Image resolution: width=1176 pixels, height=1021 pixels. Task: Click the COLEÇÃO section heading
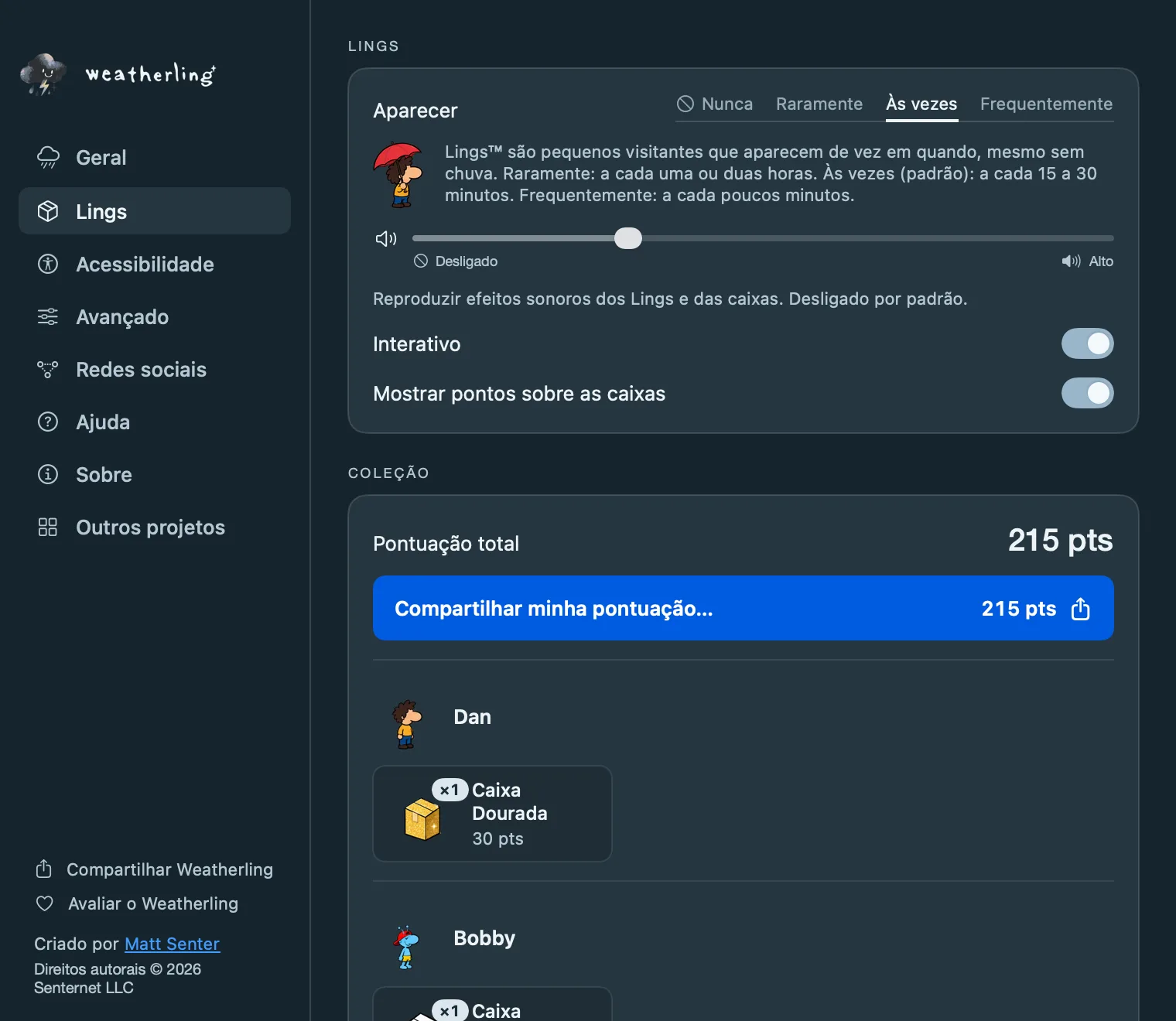click(x=388, y=473)
